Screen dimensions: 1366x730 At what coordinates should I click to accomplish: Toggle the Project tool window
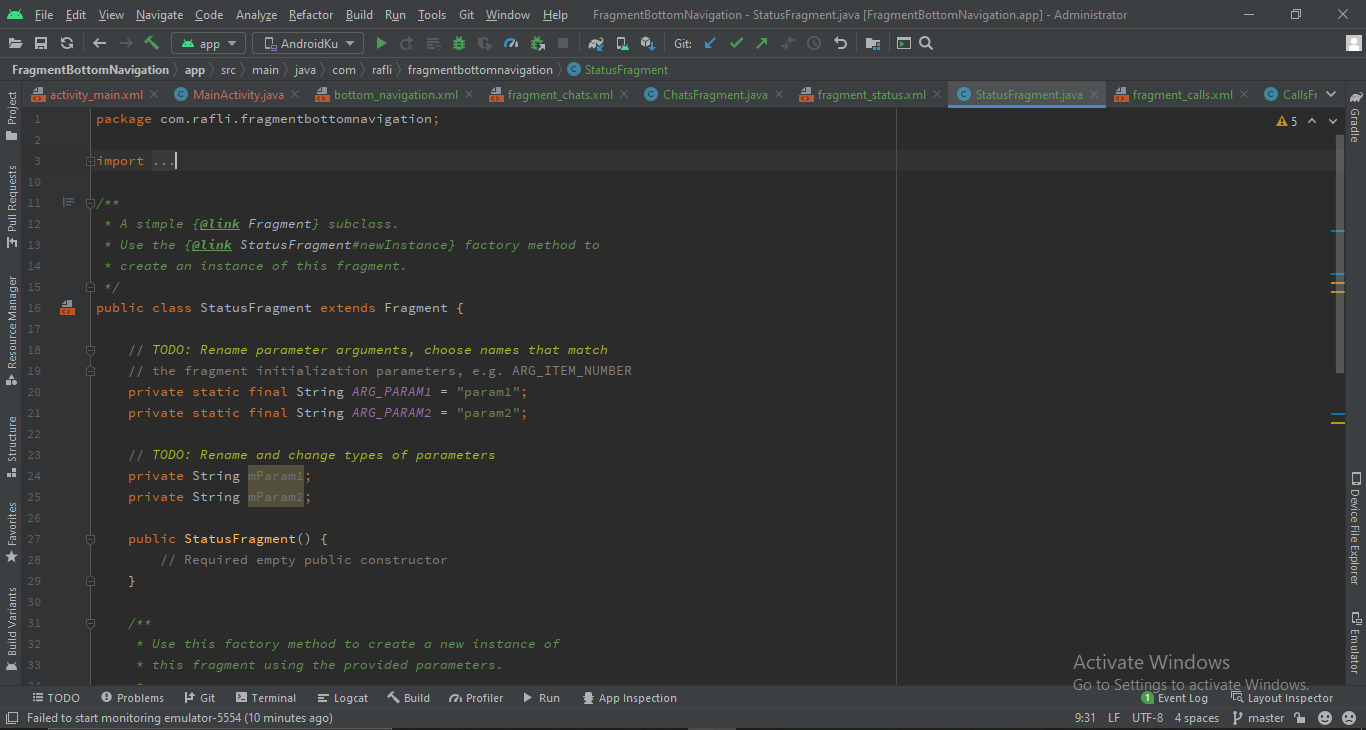point(12,115)
